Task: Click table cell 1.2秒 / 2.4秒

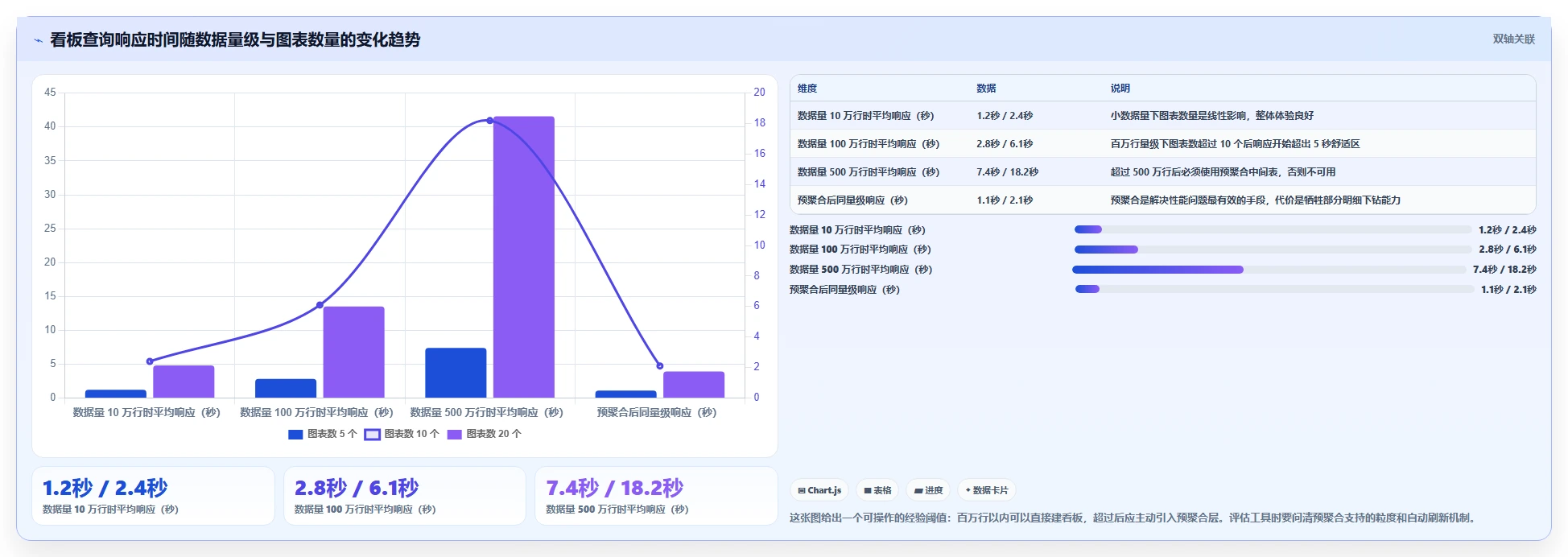Action: tap(1005, 116)
